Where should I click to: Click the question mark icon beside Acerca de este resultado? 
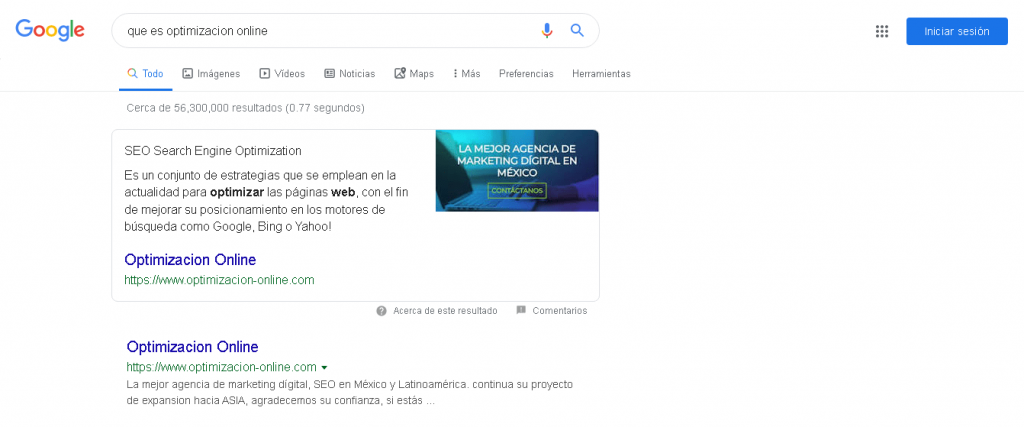[381, 311]
